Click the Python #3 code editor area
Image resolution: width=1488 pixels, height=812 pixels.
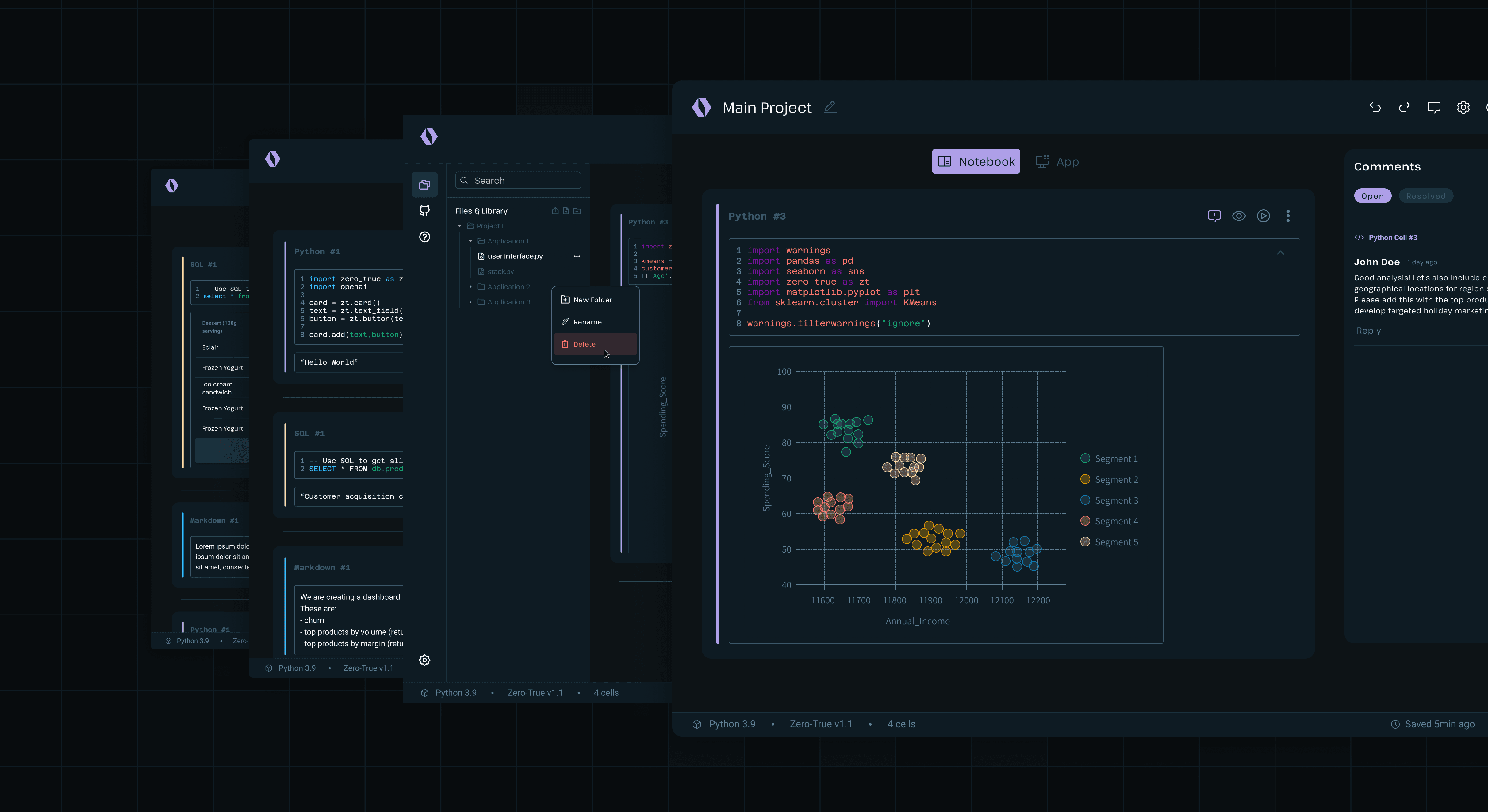coord(1014,287)
